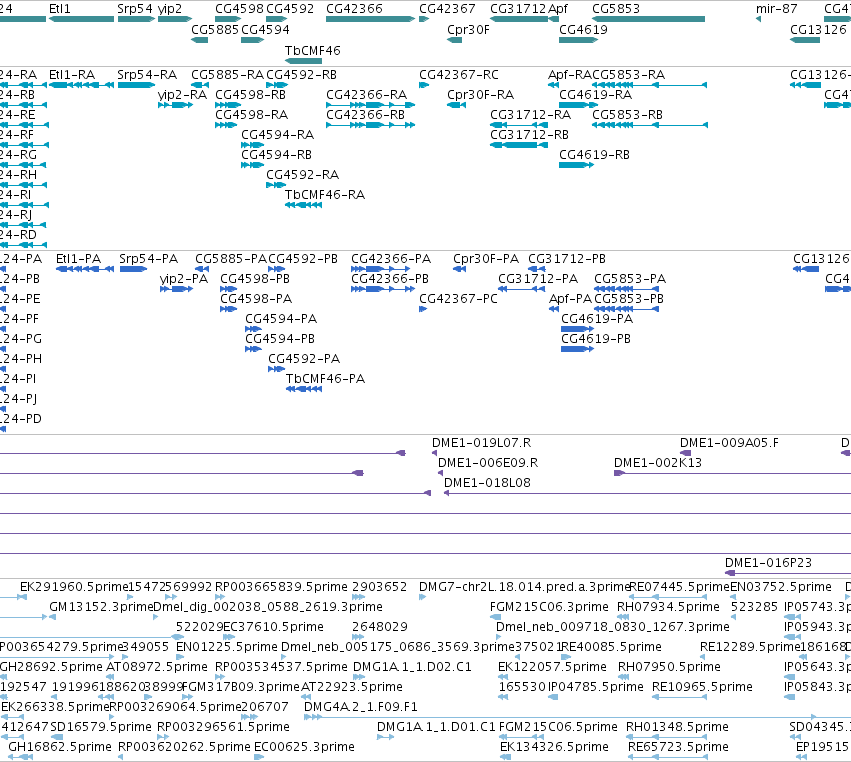This screenshot has height=762, width=851.
Task: Select the CG42366-RB transcript label
Action: click(365, 115)
